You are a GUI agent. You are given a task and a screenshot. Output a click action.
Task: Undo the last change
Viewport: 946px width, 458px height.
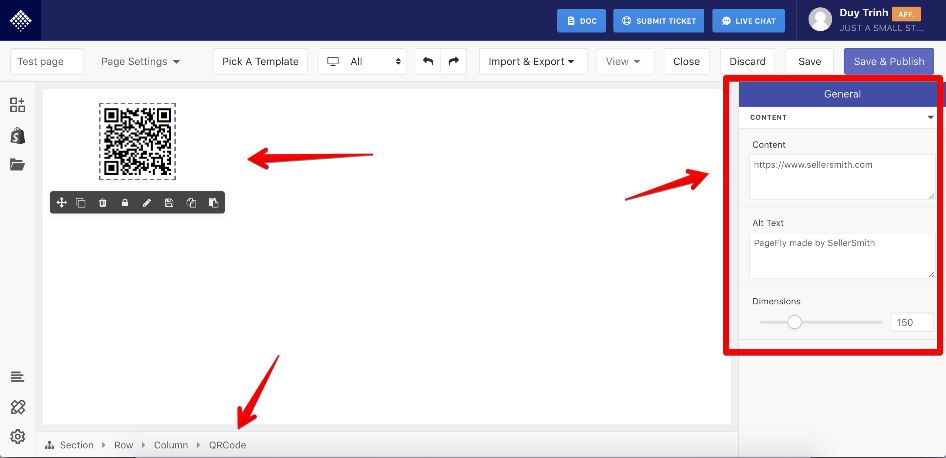[428, 62]
